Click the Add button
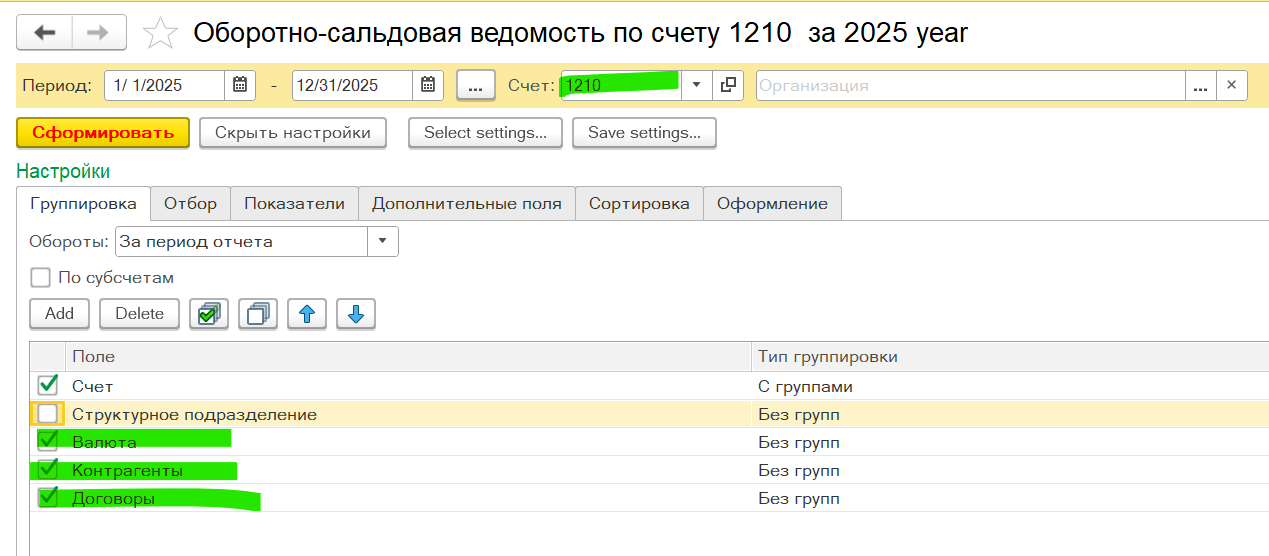 pyautogui.click(x=59, y=314)
